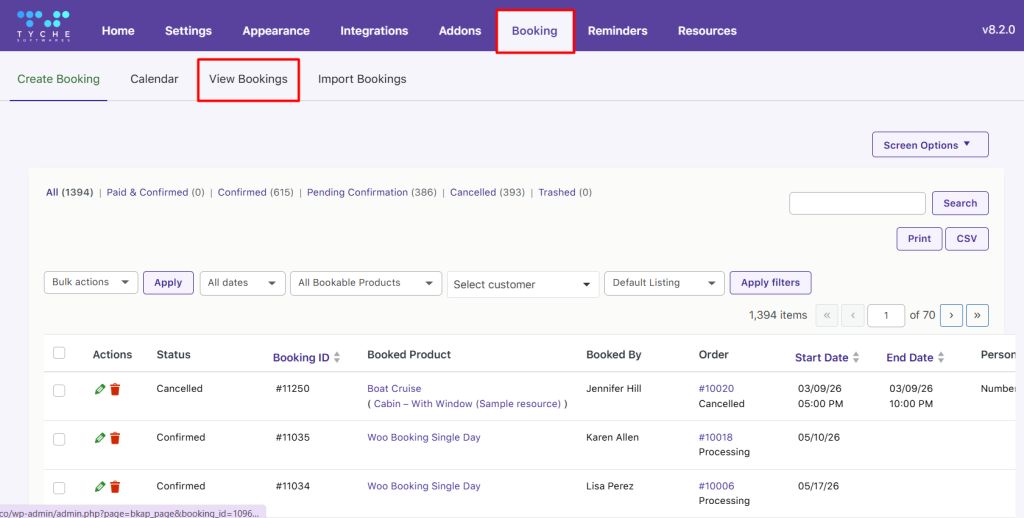Open the Reminders menu item
Viewport: 1024px width, 518px height.
click(617, 31)
